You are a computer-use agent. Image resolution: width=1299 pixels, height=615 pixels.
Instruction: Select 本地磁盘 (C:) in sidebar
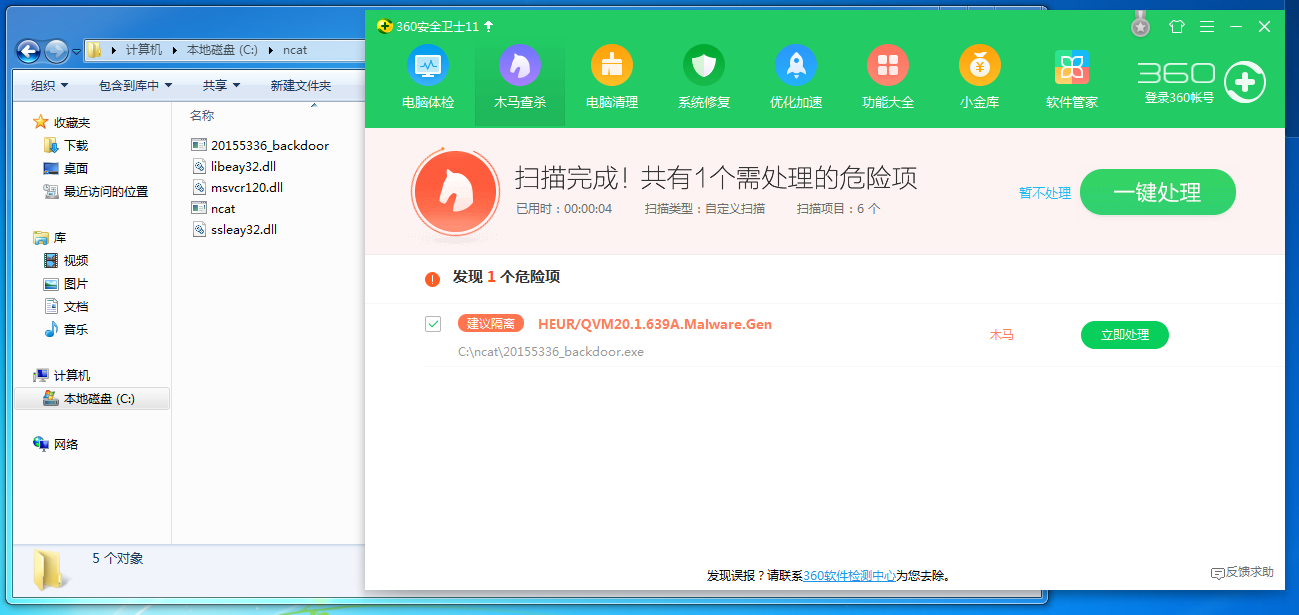click(x=92, y=398)
